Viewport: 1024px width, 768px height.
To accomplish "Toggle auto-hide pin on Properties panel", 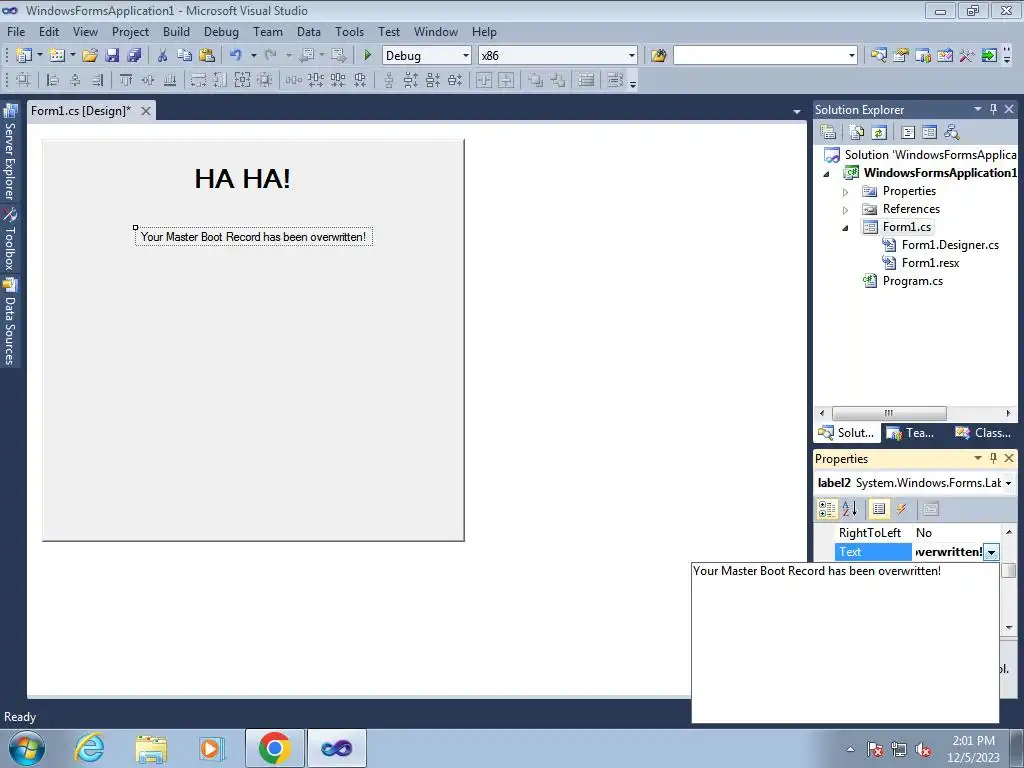I will pyautogui.click(x=993, y=458).
